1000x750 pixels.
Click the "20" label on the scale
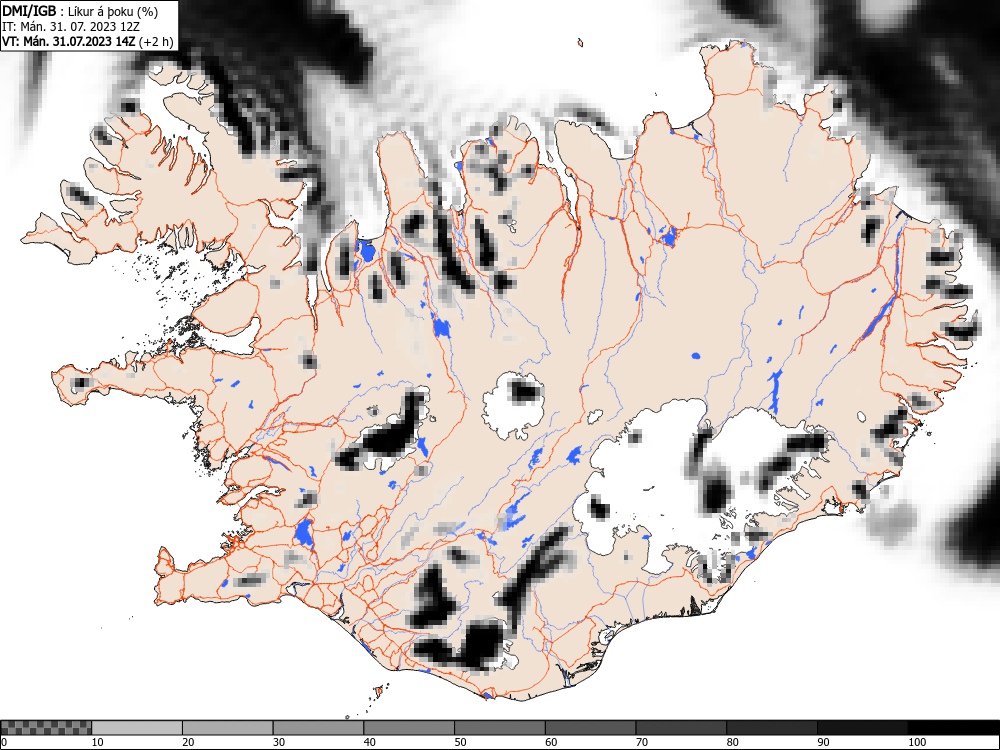pos(188,742)
